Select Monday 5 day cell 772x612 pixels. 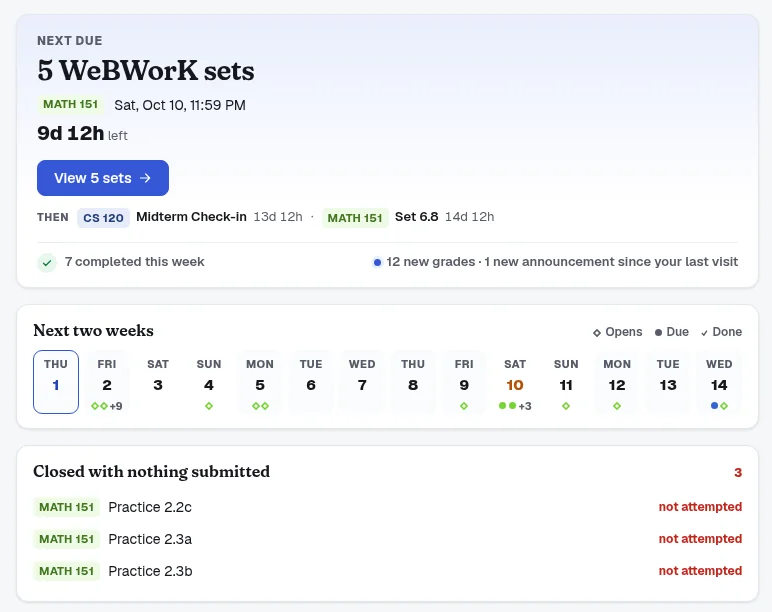coord(260,382)
